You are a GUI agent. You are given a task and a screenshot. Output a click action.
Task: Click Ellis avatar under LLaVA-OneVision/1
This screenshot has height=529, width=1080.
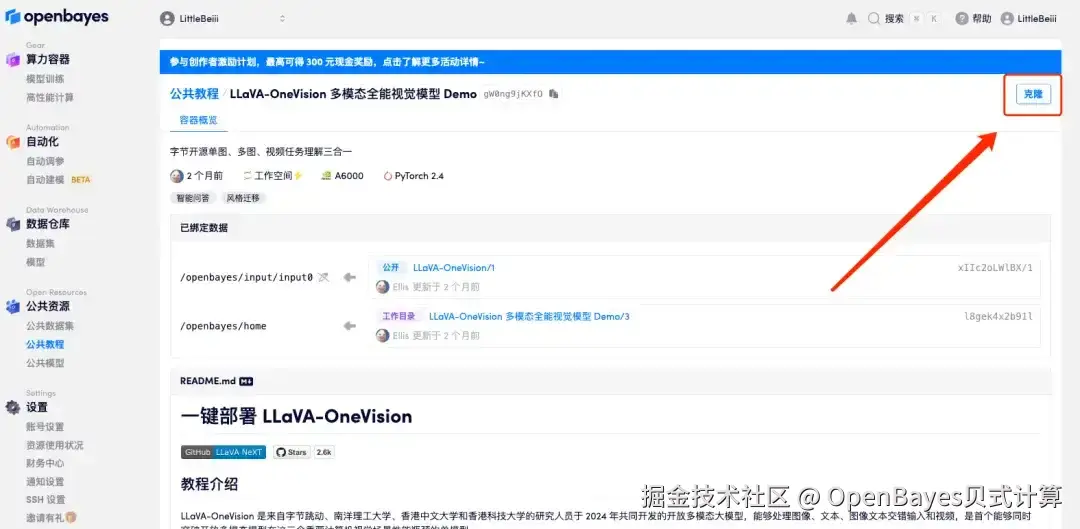(x=382, y=287)
